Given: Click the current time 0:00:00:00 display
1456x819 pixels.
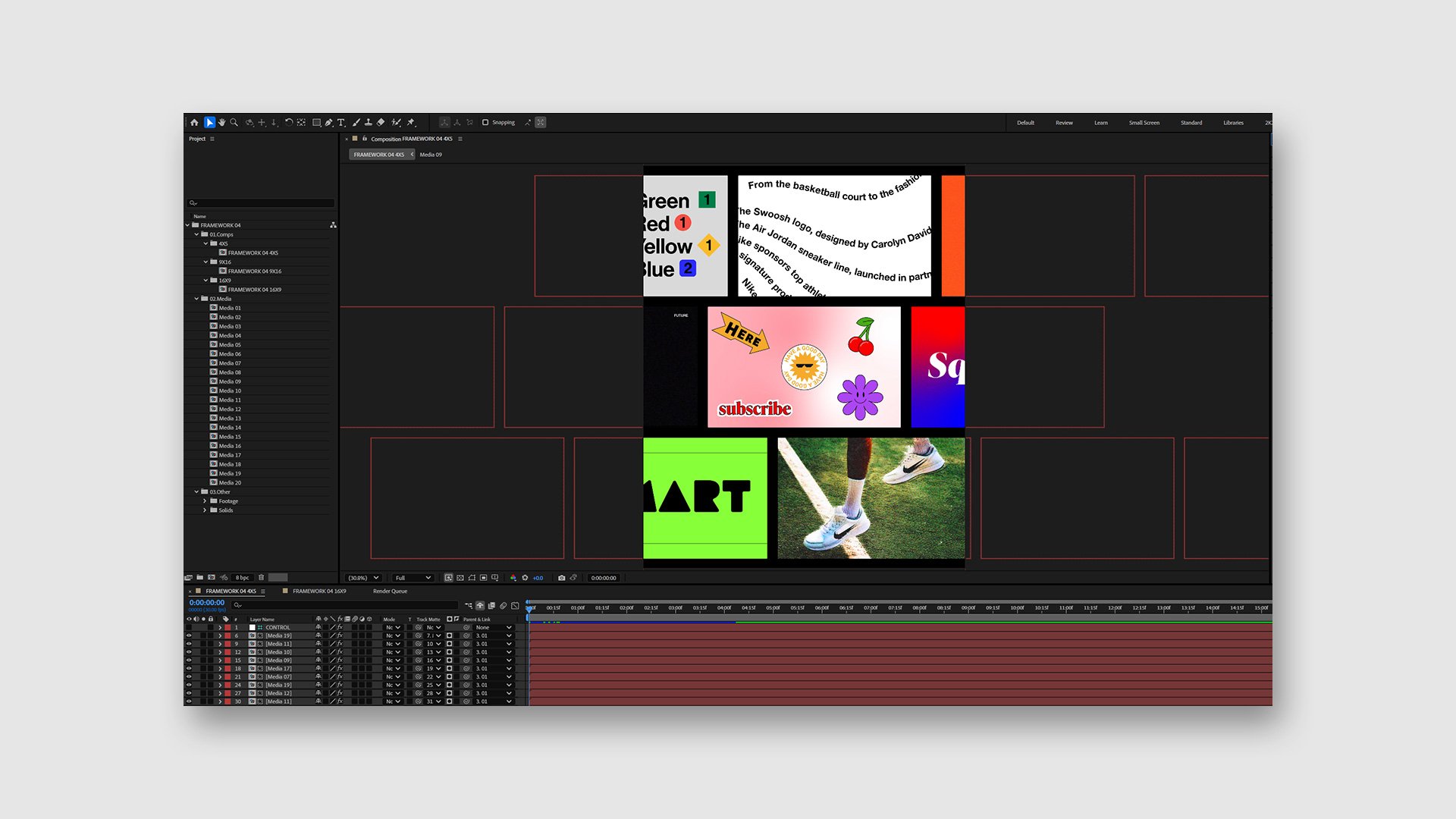Looking at the screenshot, I should tap(206, 603).
